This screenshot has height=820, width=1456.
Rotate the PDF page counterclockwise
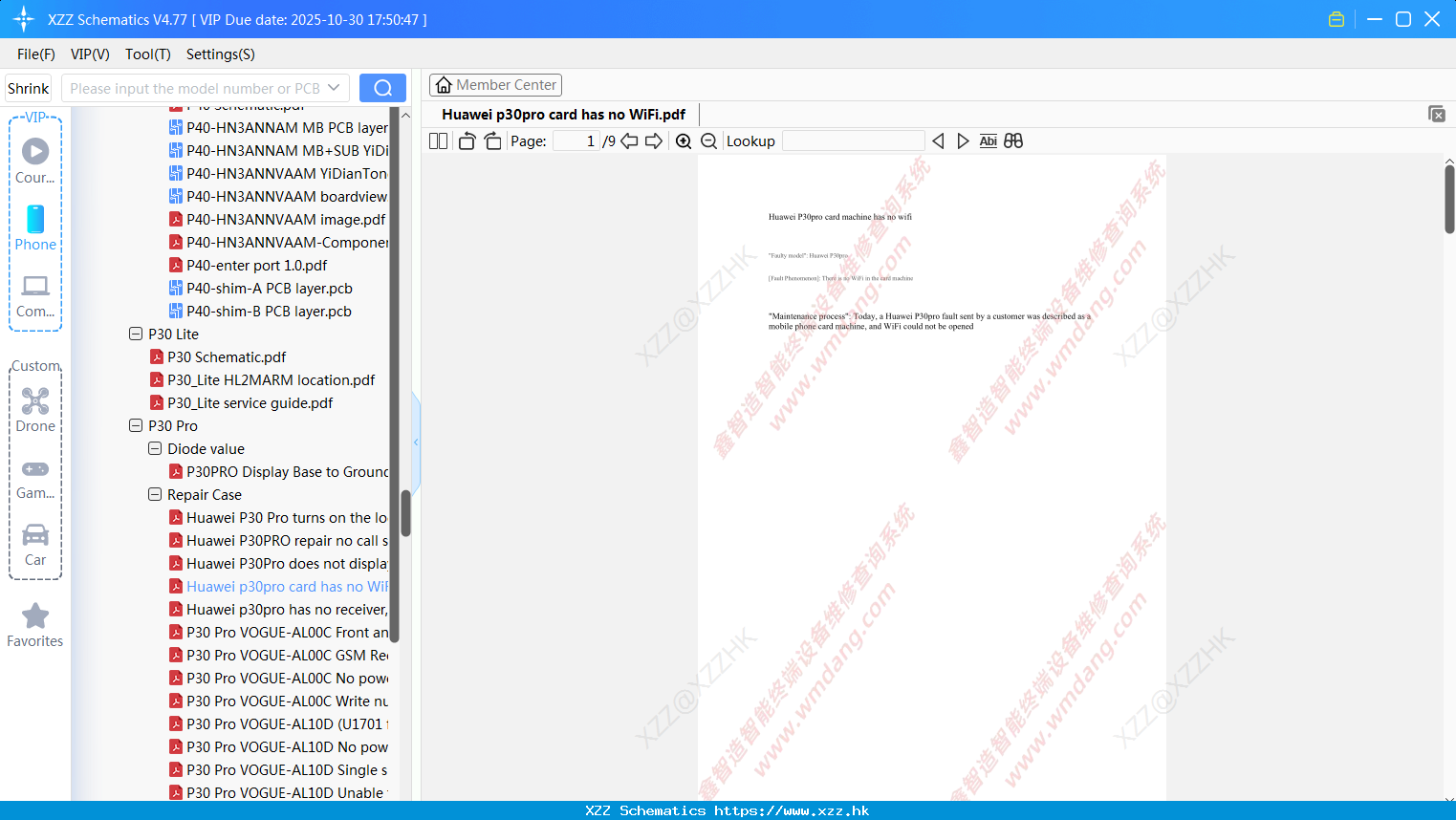(x=467, y=141)
